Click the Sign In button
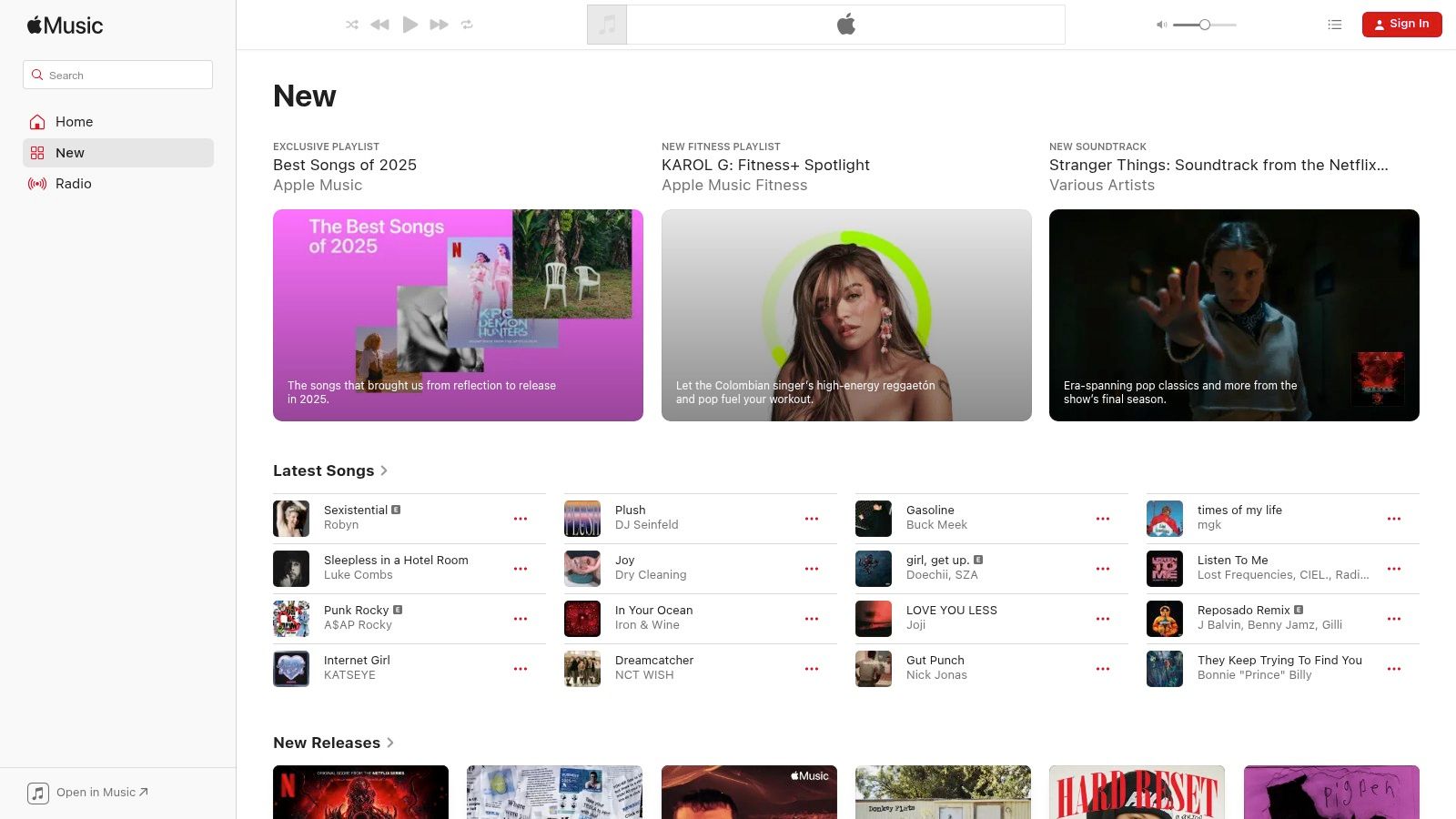The width and height of the screenshot is (1456, 819). (1401, 24)
